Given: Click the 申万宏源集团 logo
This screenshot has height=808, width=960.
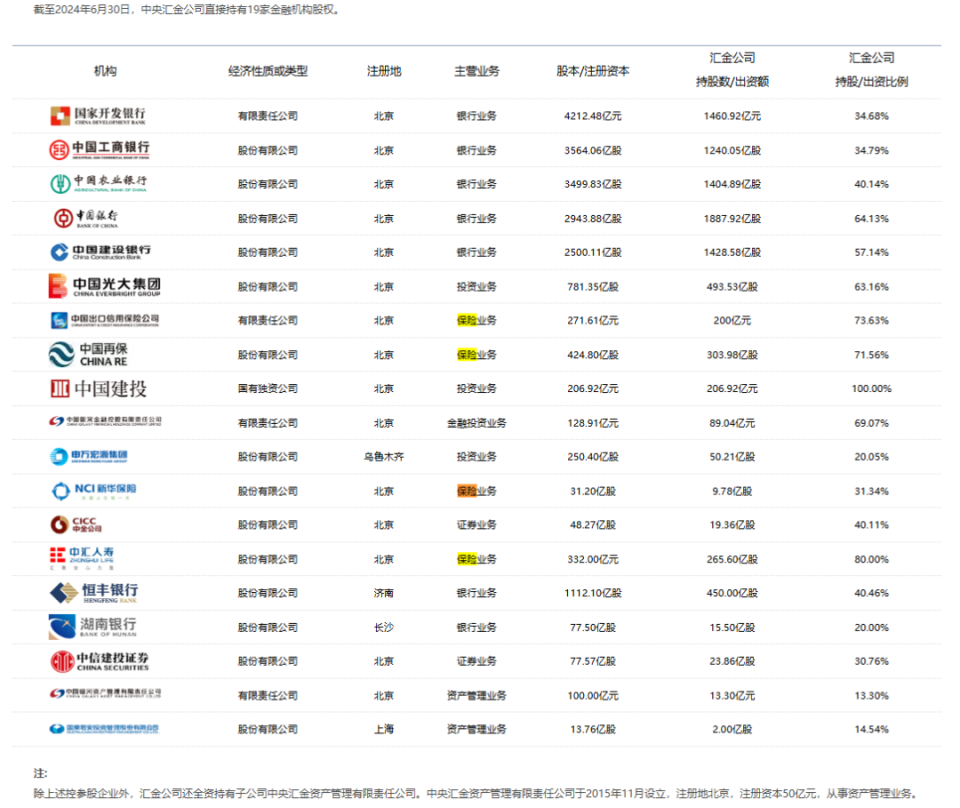Looking at the screenshot, I should coord(89,457).
